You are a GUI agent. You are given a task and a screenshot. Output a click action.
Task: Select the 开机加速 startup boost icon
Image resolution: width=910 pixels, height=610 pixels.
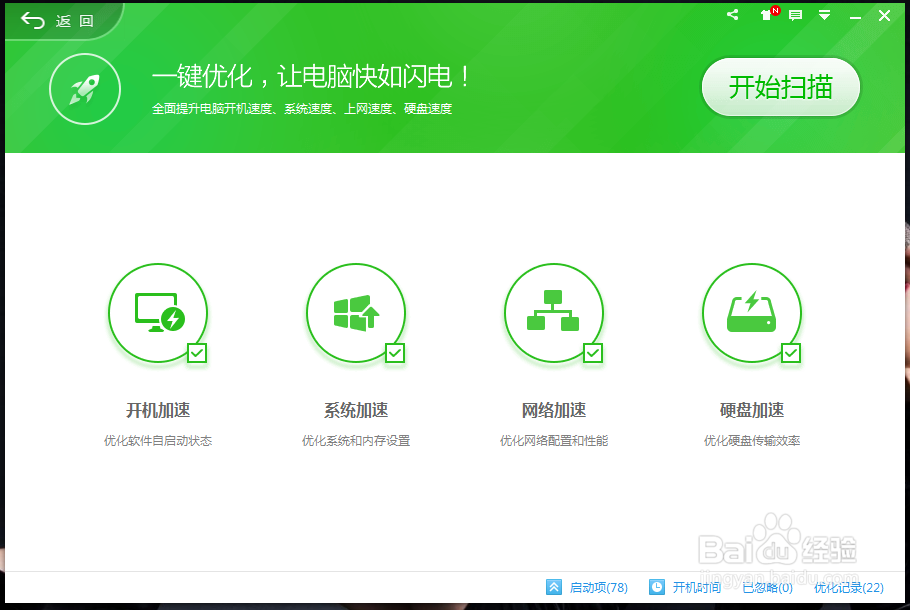click(x=157, y=310)
